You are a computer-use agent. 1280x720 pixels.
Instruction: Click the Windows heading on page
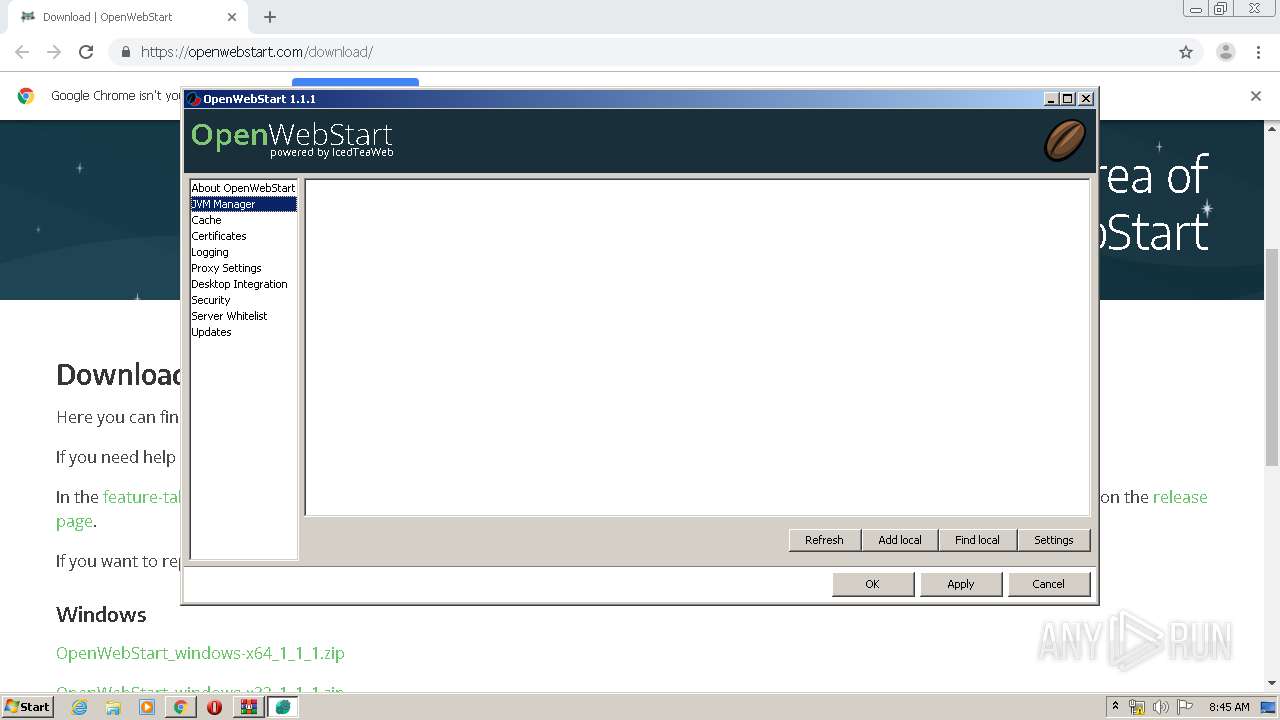click(101, 615)
